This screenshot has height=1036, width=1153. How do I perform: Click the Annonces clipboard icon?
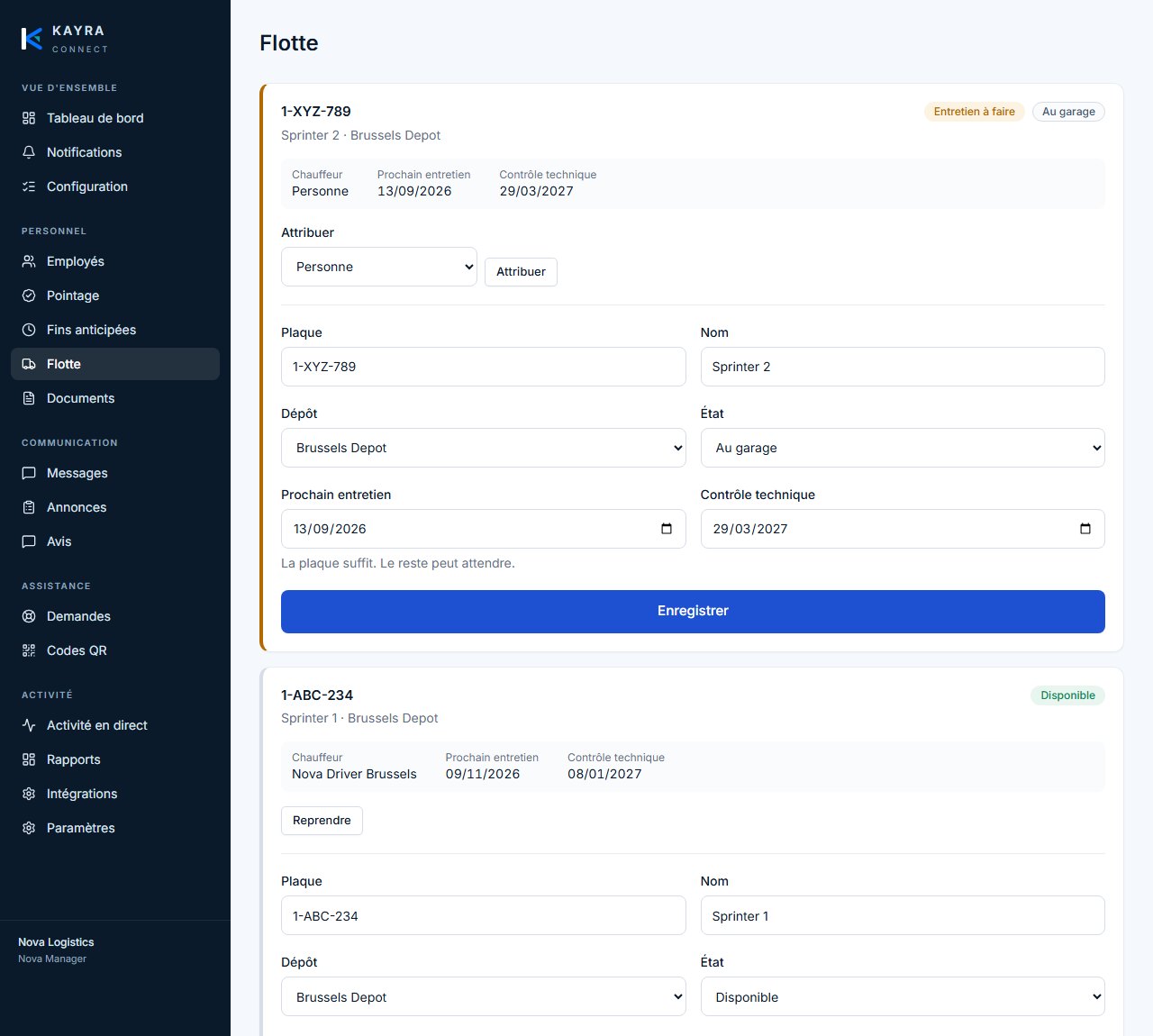pyautogui.click(x=29, y=507)
